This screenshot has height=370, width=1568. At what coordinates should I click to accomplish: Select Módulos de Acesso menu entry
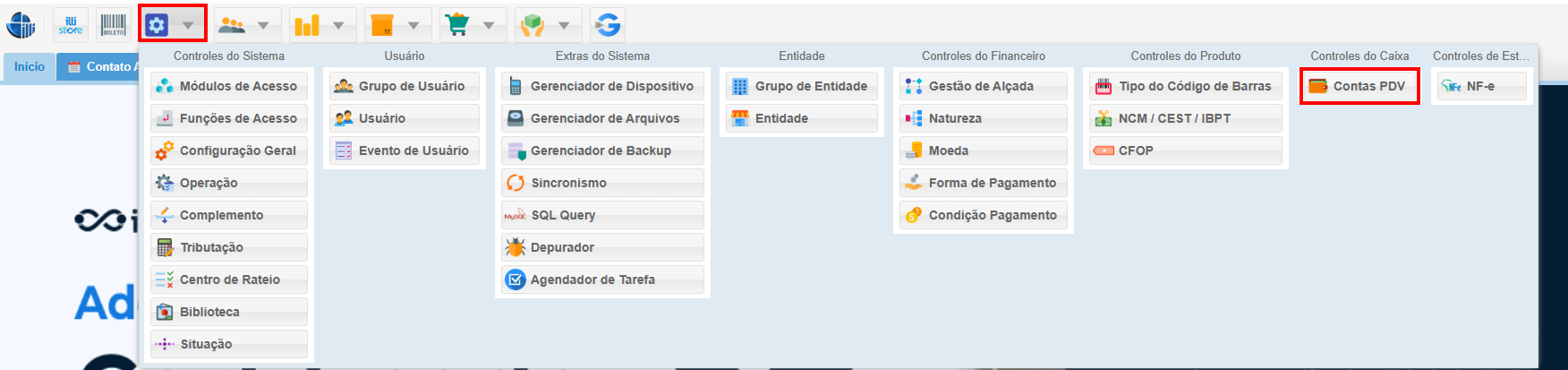click(x=229, y=86)
